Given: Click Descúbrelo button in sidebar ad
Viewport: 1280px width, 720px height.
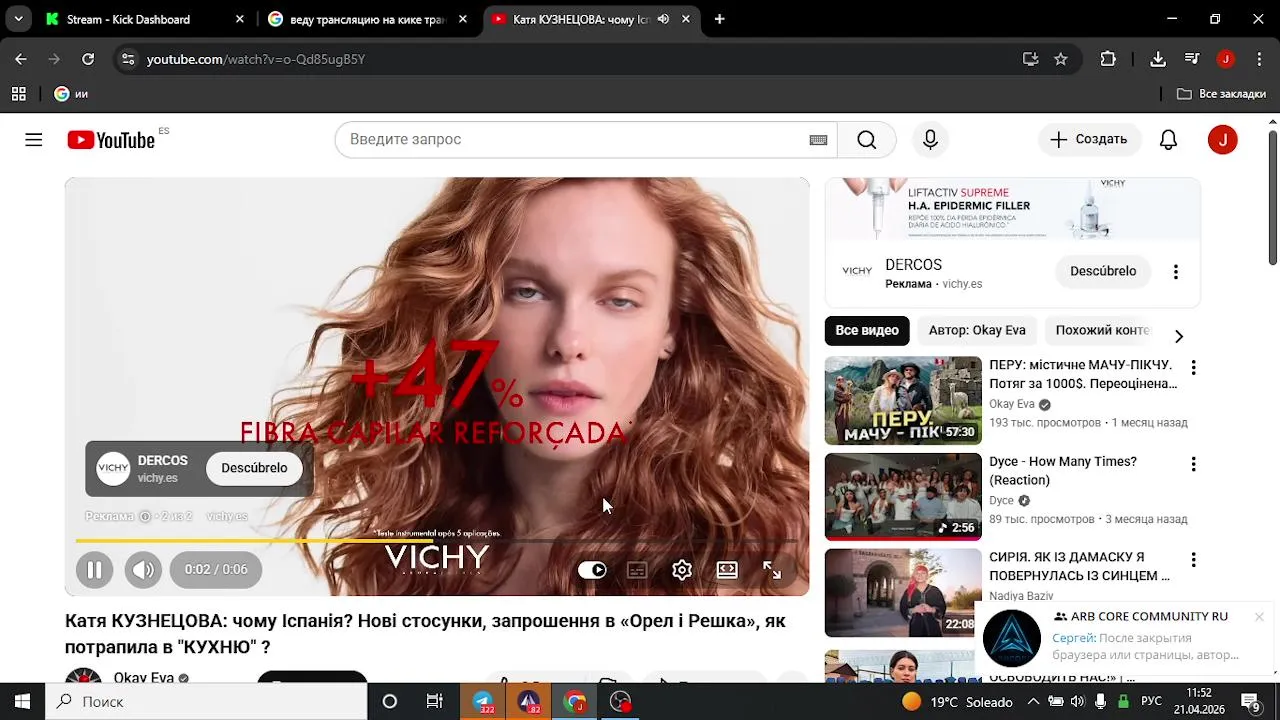Looking at the screenshot, I should click(1103, 271).
